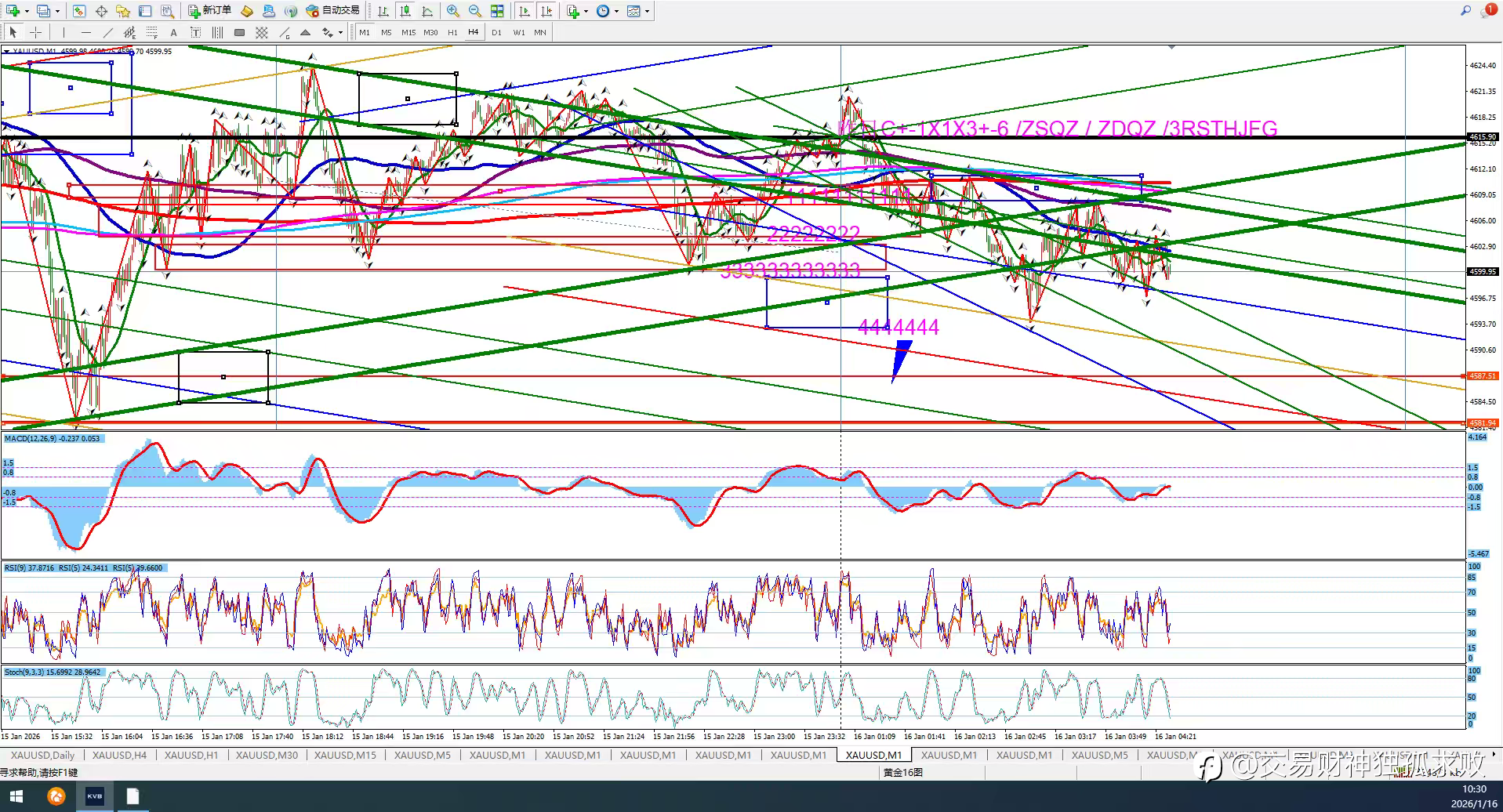Expand the new chart dropdown arrow
The height and width of the screenshot is (812, 1503).
point(27,11)
